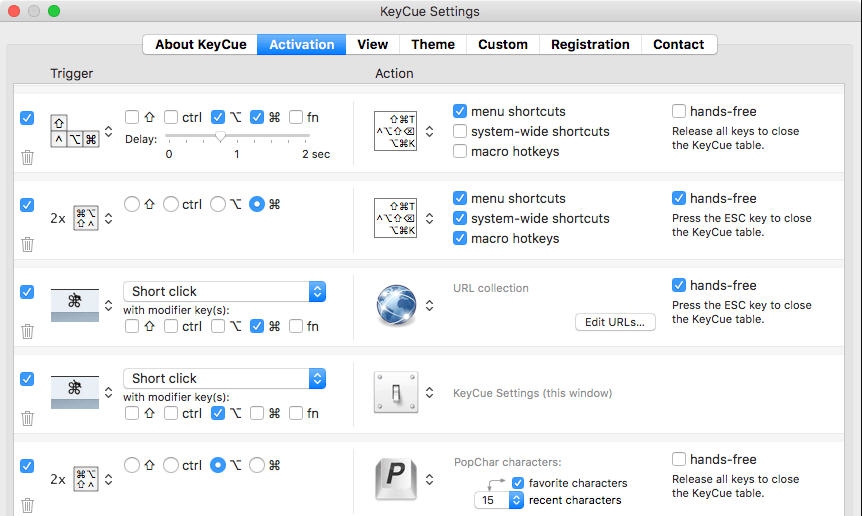Click the modifier keys trigger icon in first row

tap(74, 131)
